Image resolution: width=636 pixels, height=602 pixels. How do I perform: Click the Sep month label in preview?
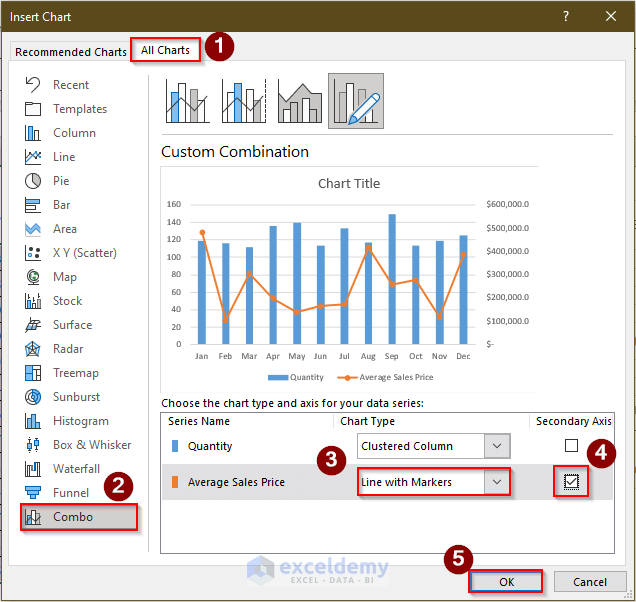click(391, 356)
